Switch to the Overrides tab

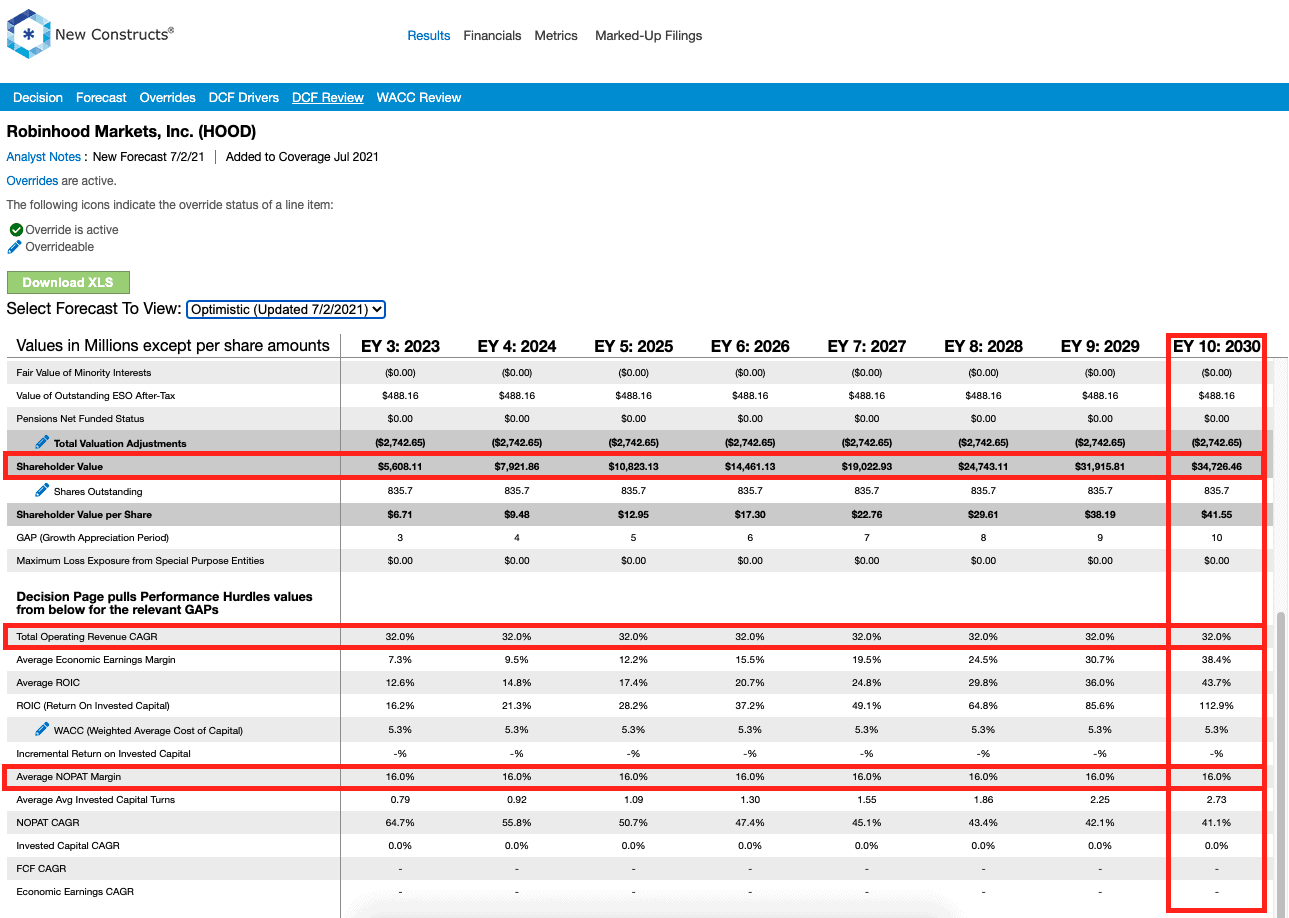[168, 97]
